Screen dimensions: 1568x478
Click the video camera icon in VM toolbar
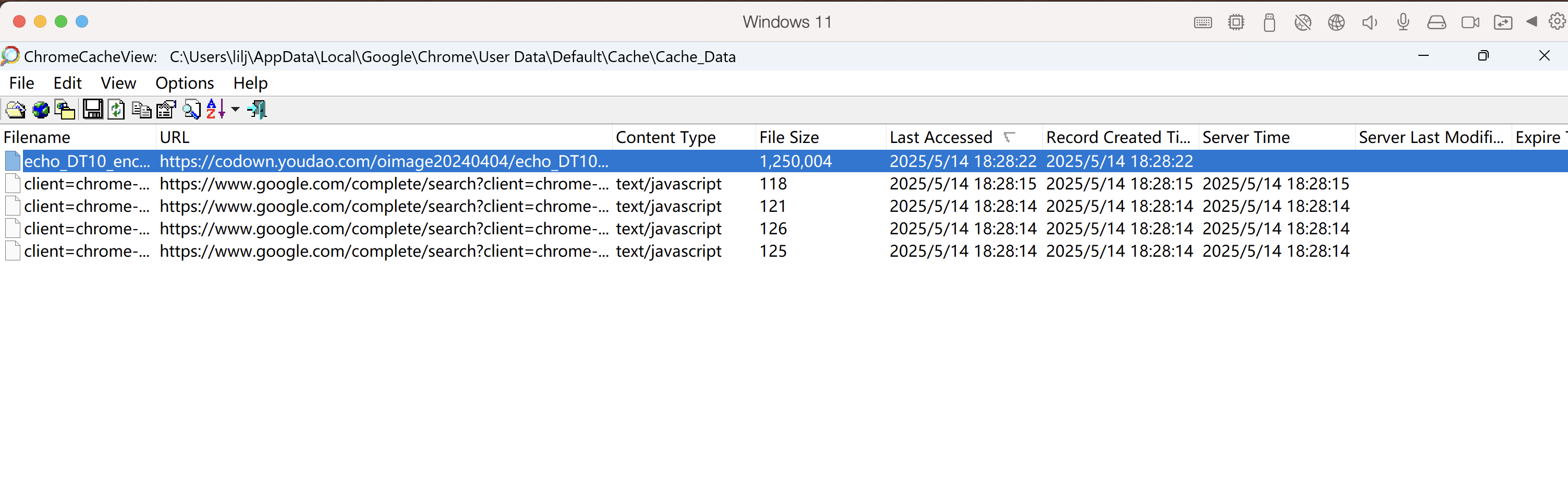coord(1470,22)
